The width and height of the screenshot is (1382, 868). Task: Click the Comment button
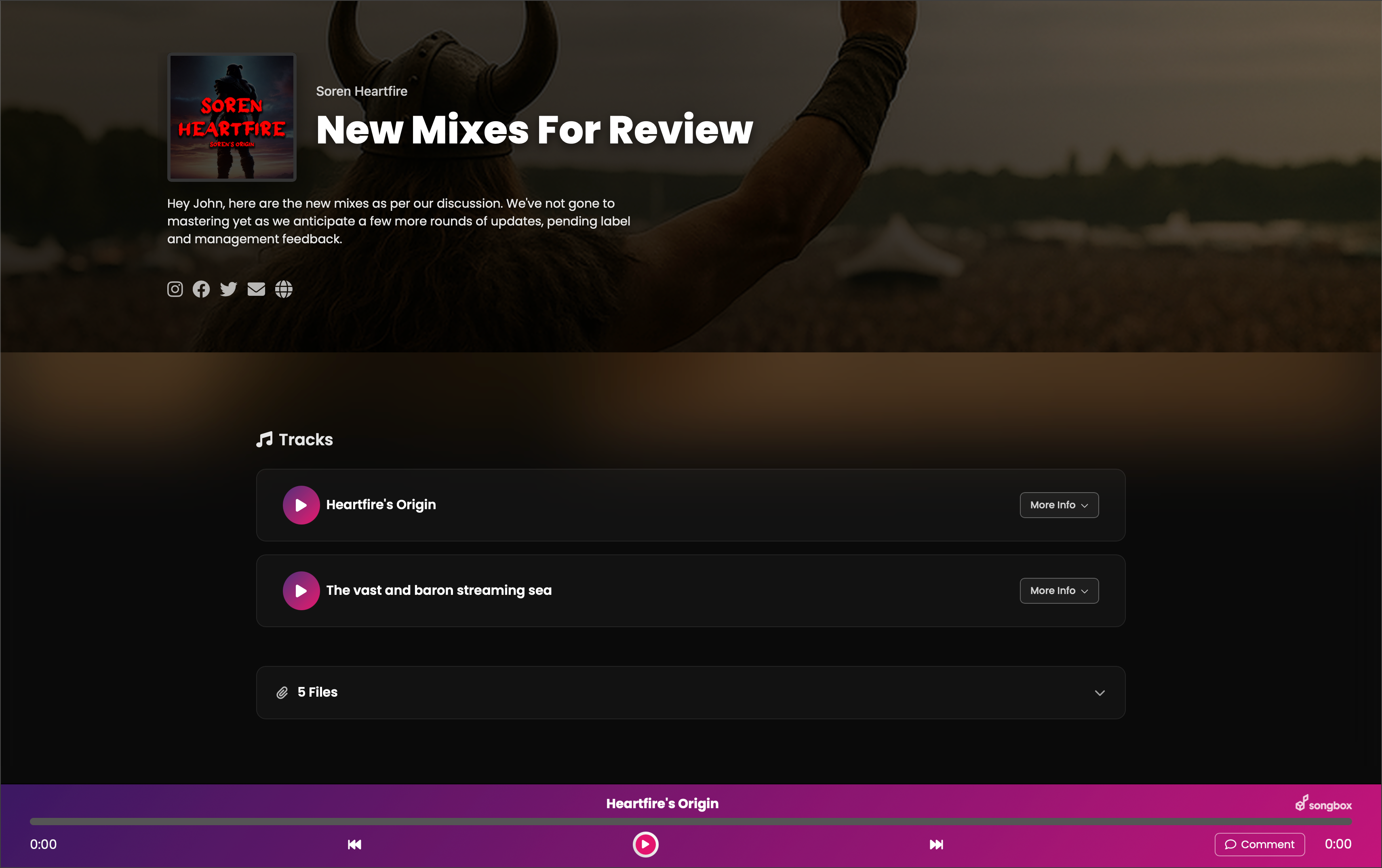point(1260,844)
